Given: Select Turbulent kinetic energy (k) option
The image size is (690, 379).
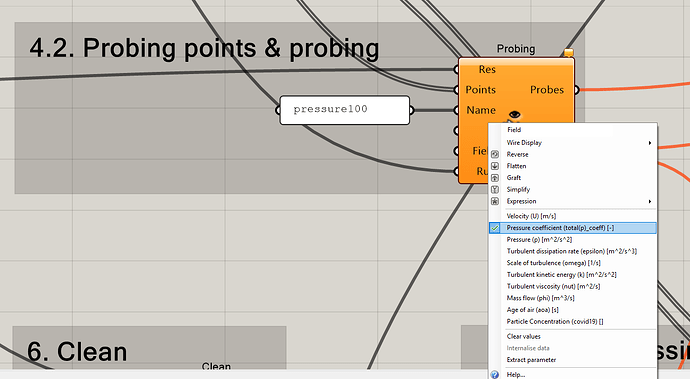Looking at the screenshot, I should (562, 275).
